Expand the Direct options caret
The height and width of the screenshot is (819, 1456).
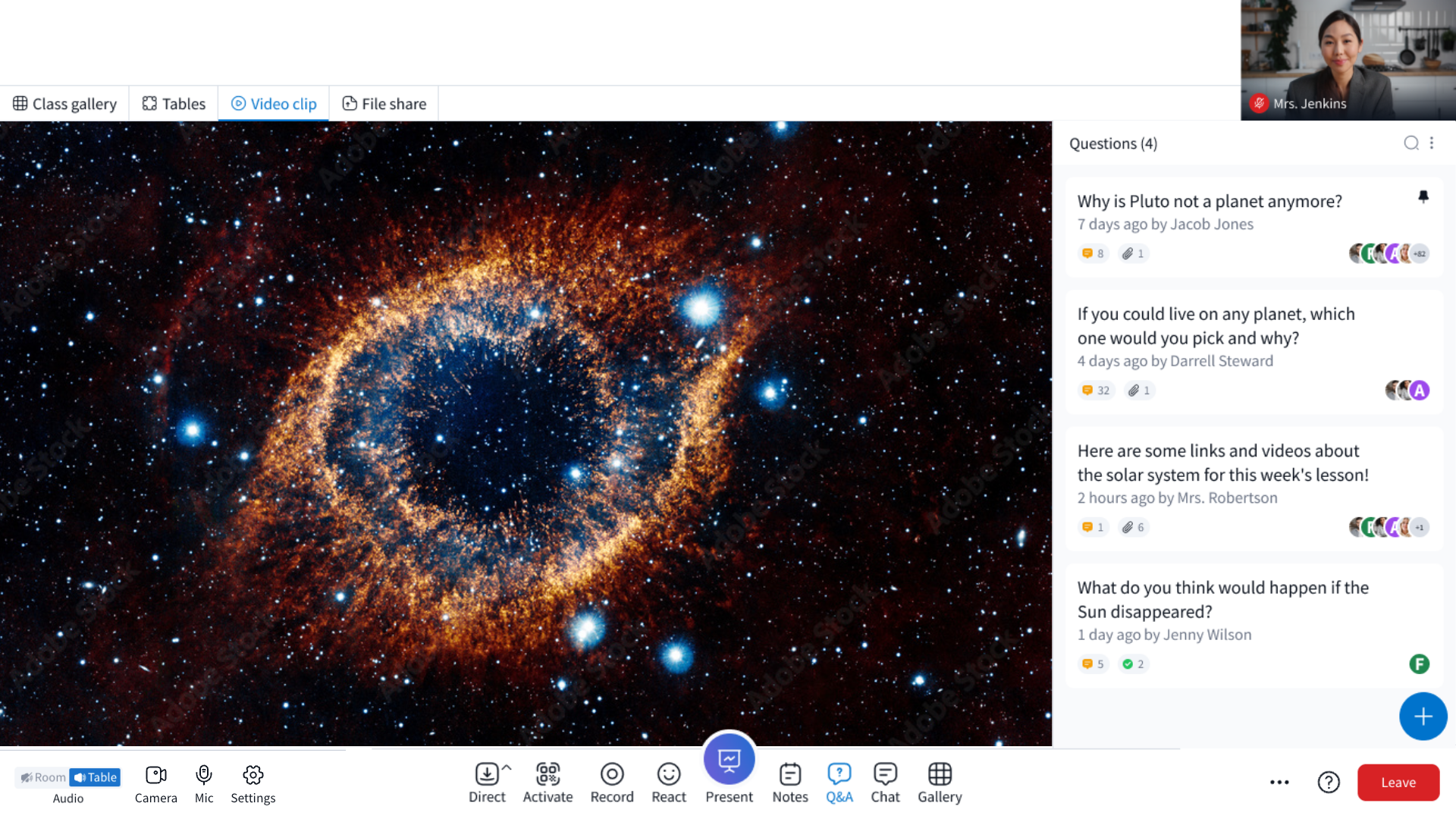coord(507,767)
